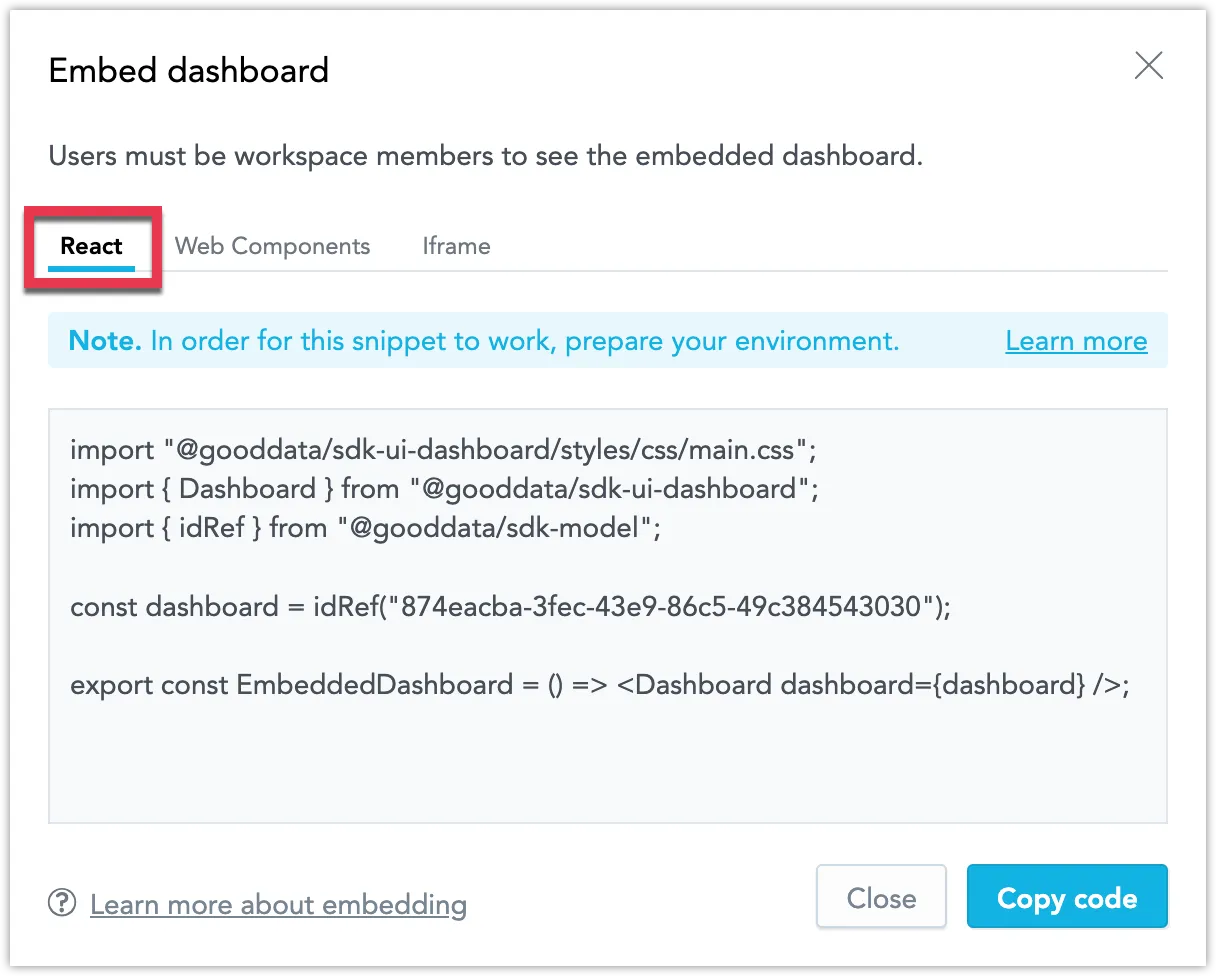The height and width of the screenshot is (976, 1216).
Task: Dismiss the dialog using the X icon
Action: 1148,65
